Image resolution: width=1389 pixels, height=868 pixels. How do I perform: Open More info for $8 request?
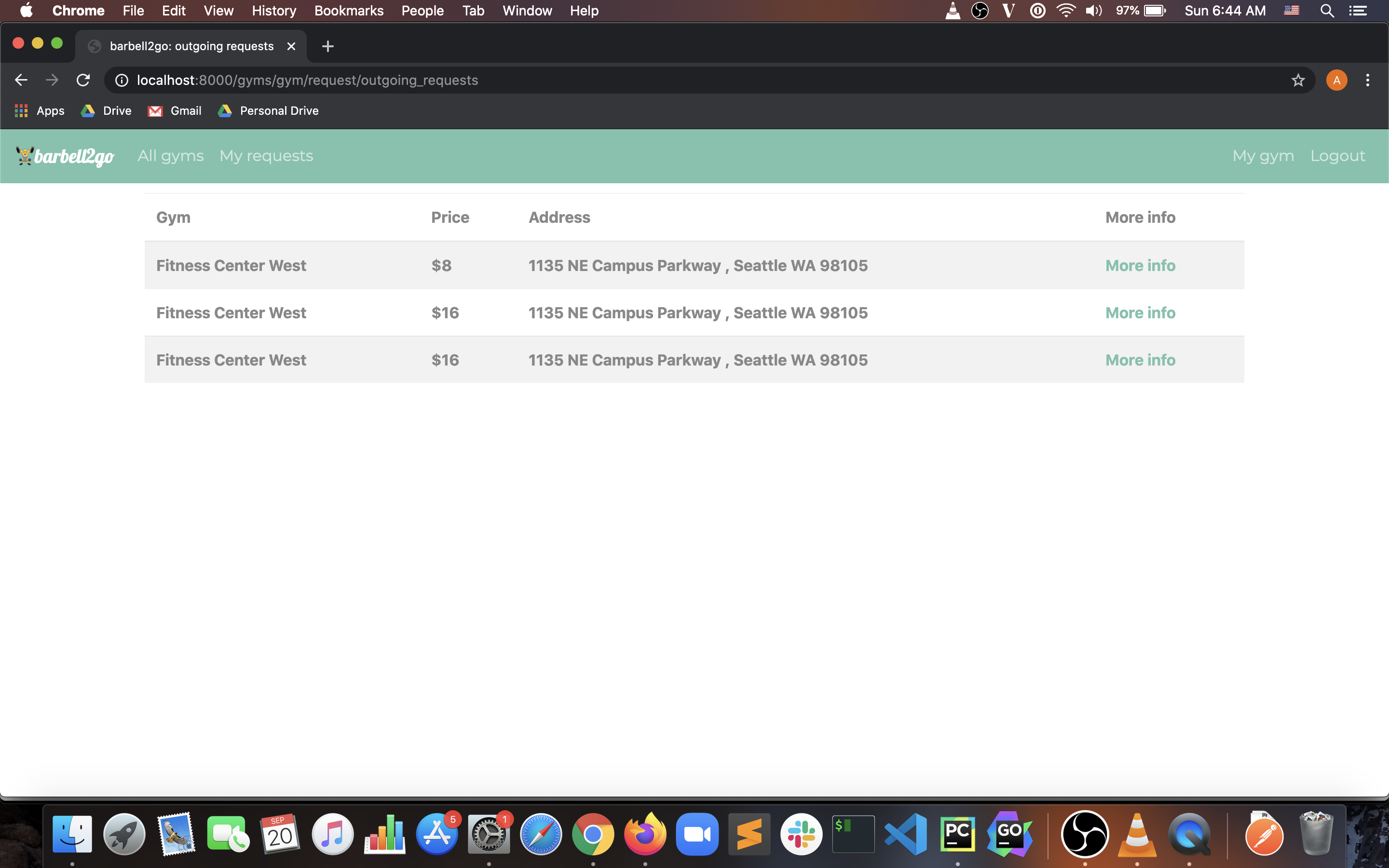tap(1140, 265)
